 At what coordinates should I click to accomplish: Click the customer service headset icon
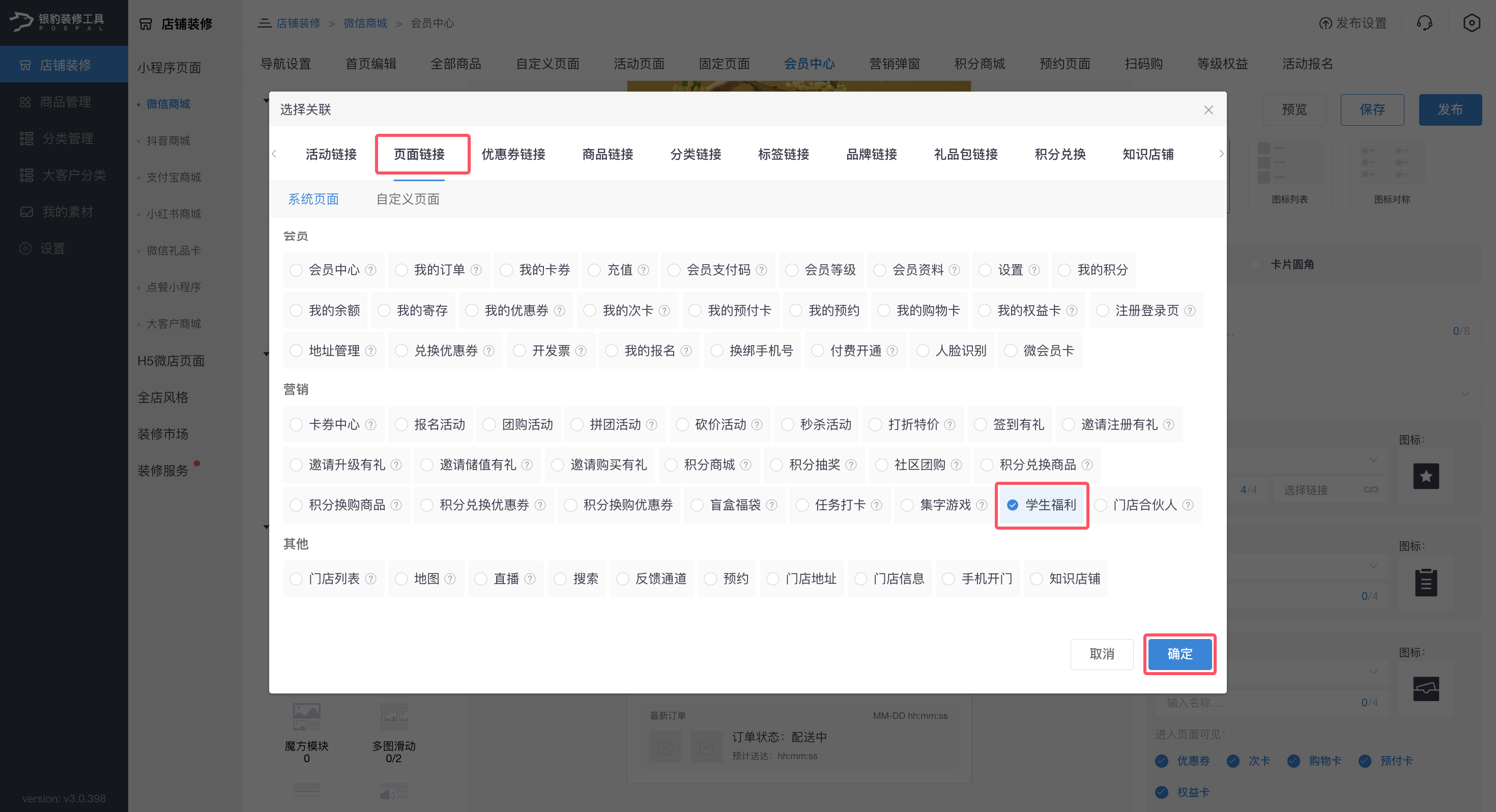click(1424, 23)
